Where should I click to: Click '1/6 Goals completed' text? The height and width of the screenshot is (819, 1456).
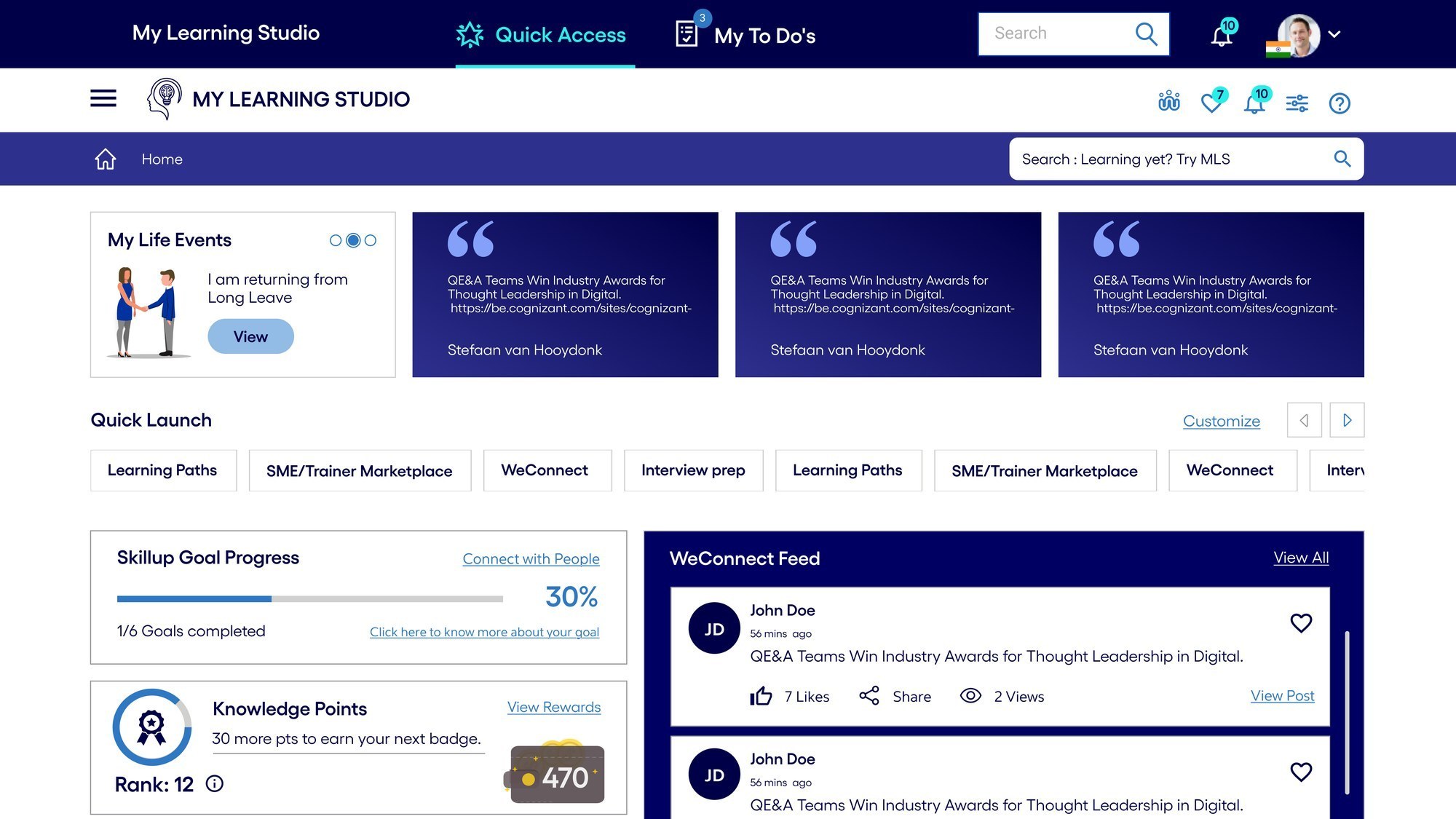click(x=191, y=631)
